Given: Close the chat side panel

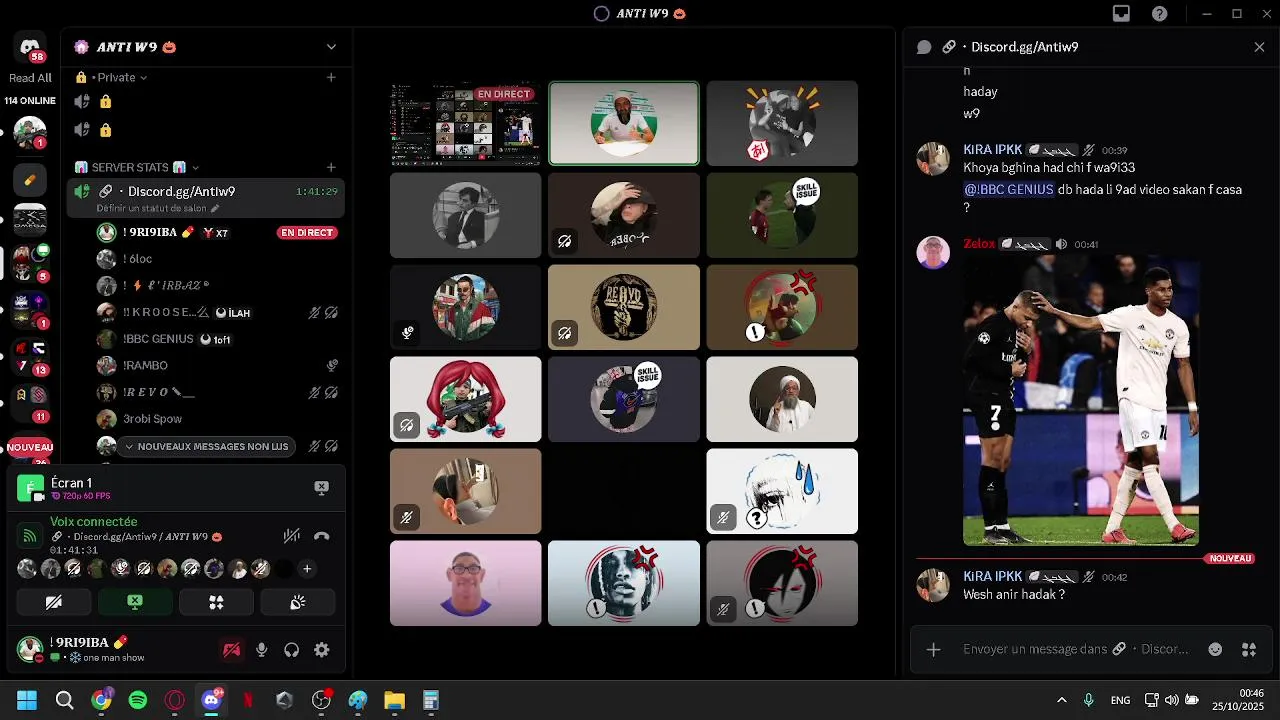Looking at the screenshot, I should pos(1259,47).
